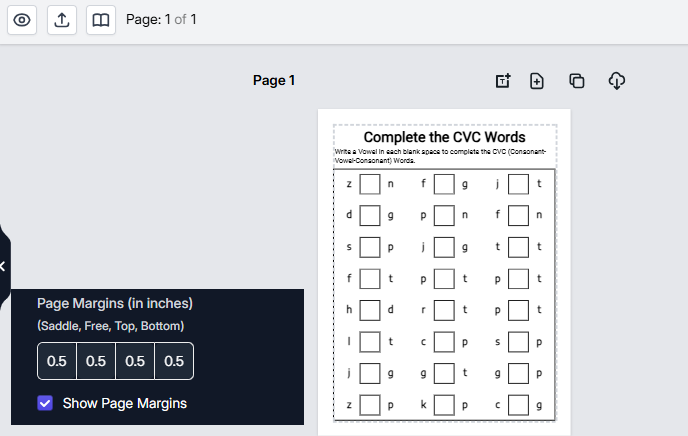
Task: Click the Bottom margin input field
Action: click(x=174, y=361)
